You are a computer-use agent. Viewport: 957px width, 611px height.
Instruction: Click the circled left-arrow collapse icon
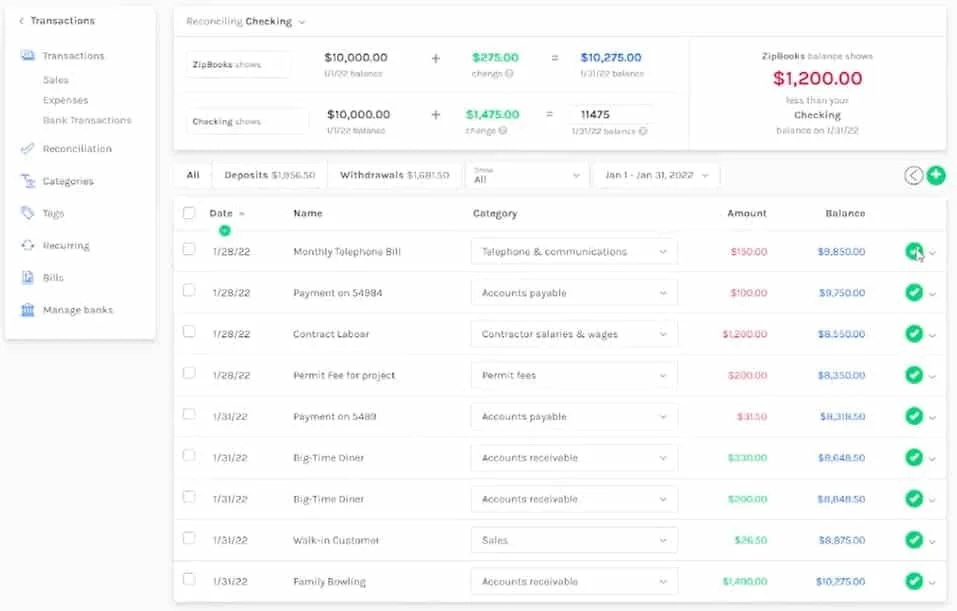point(913,175)
